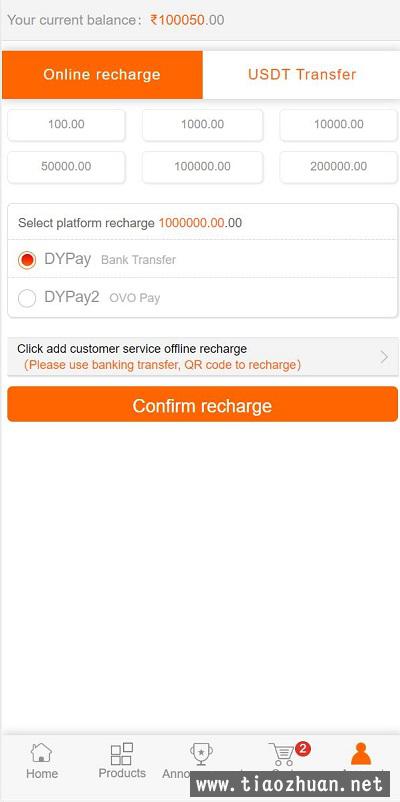400x802 pixels.
Task: Select DYPay Bank Transfer radio button
Action: 27,260
